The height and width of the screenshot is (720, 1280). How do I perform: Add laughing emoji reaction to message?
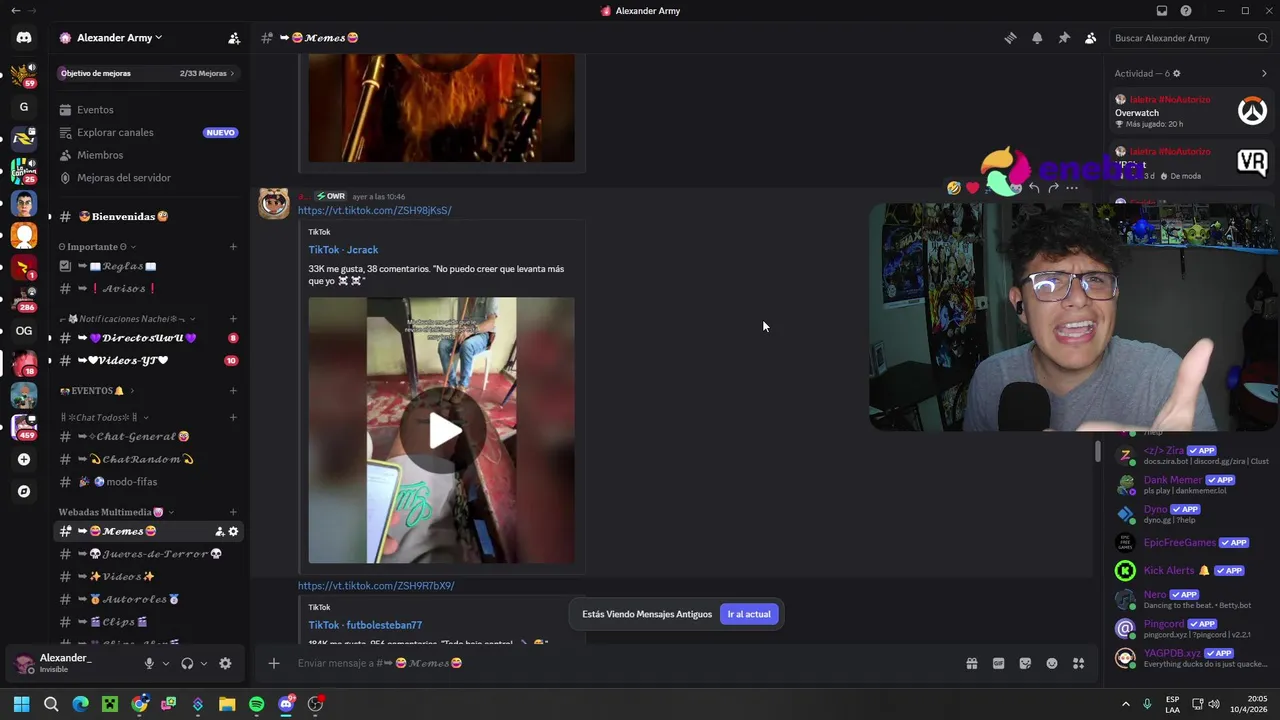click(954, 187)
